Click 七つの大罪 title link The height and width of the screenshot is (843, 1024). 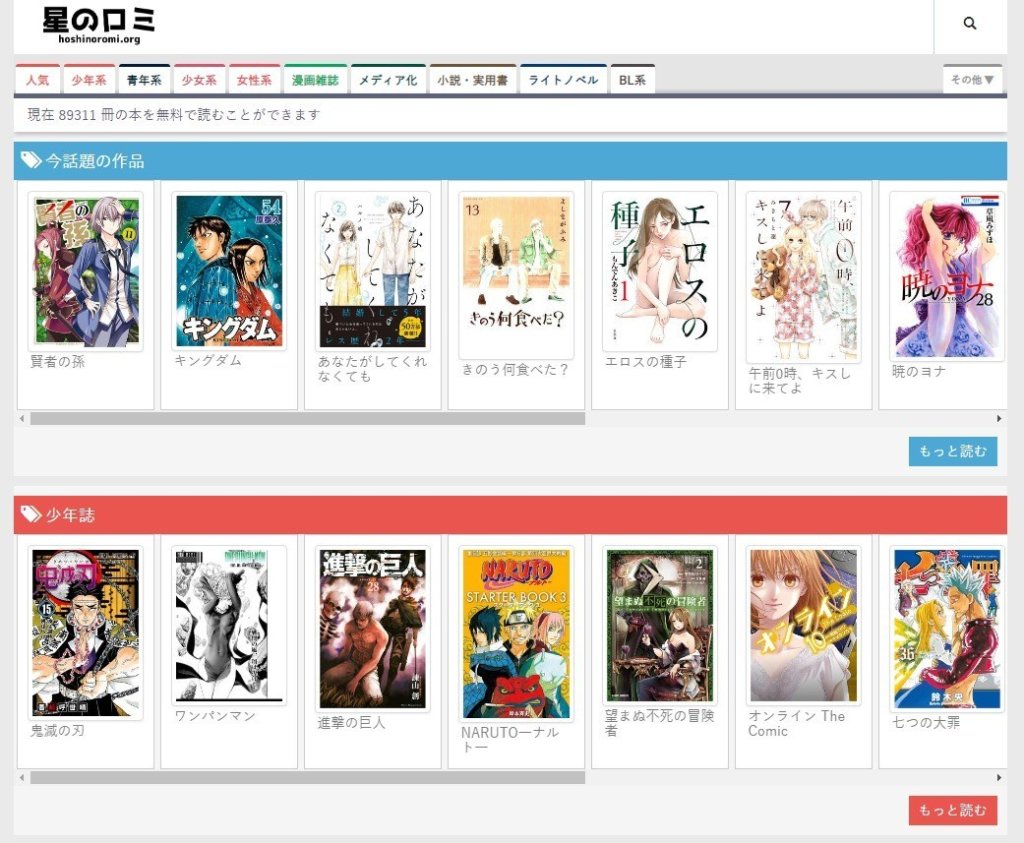(926, 722)
